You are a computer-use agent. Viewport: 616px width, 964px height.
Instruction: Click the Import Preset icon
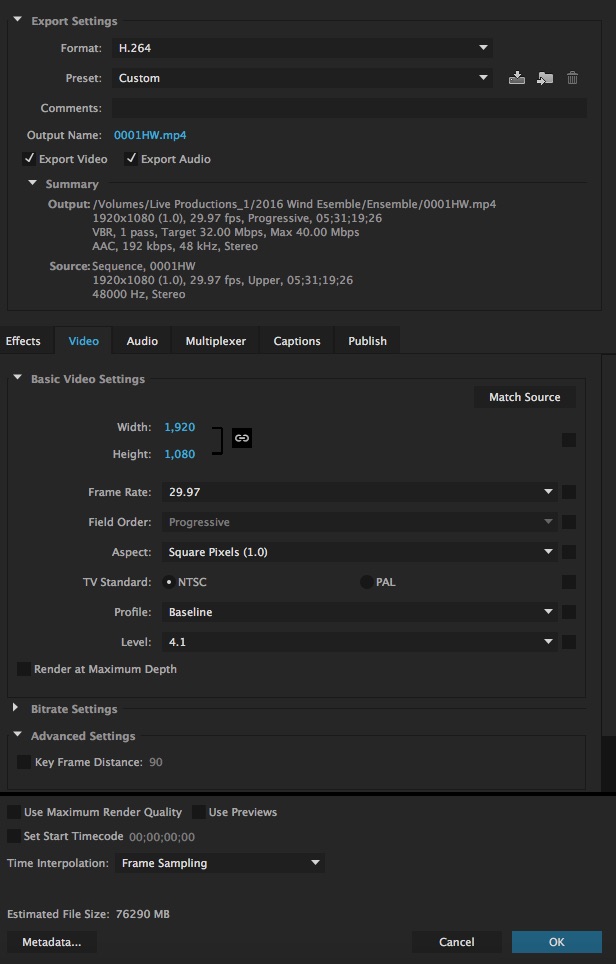point(545,78)
